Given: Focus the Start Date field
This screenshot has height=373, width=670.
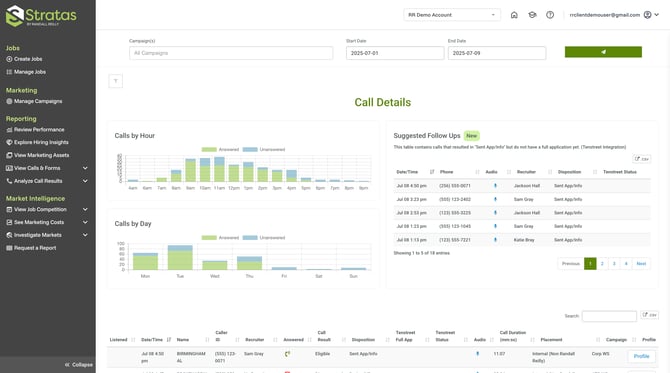Looking at the screenshot, I should [x=395, y=53].
